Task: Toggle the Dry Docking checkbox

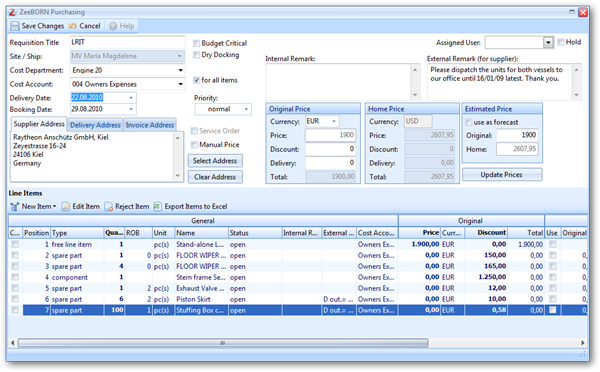Action: [196, 55]
